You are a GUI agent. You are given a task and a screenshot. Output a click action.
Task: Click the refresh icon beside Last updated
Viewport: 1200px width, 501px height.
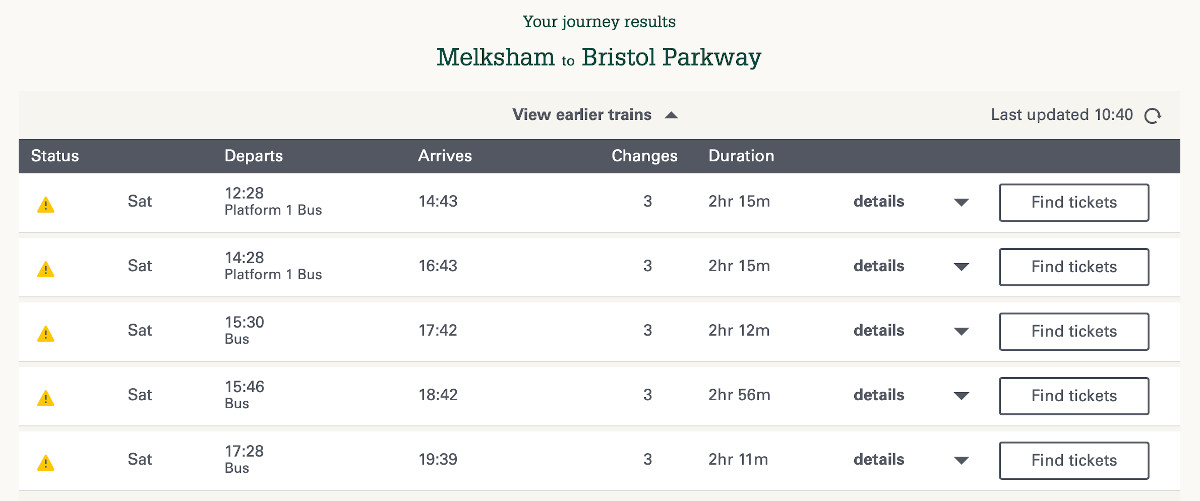1152,116
